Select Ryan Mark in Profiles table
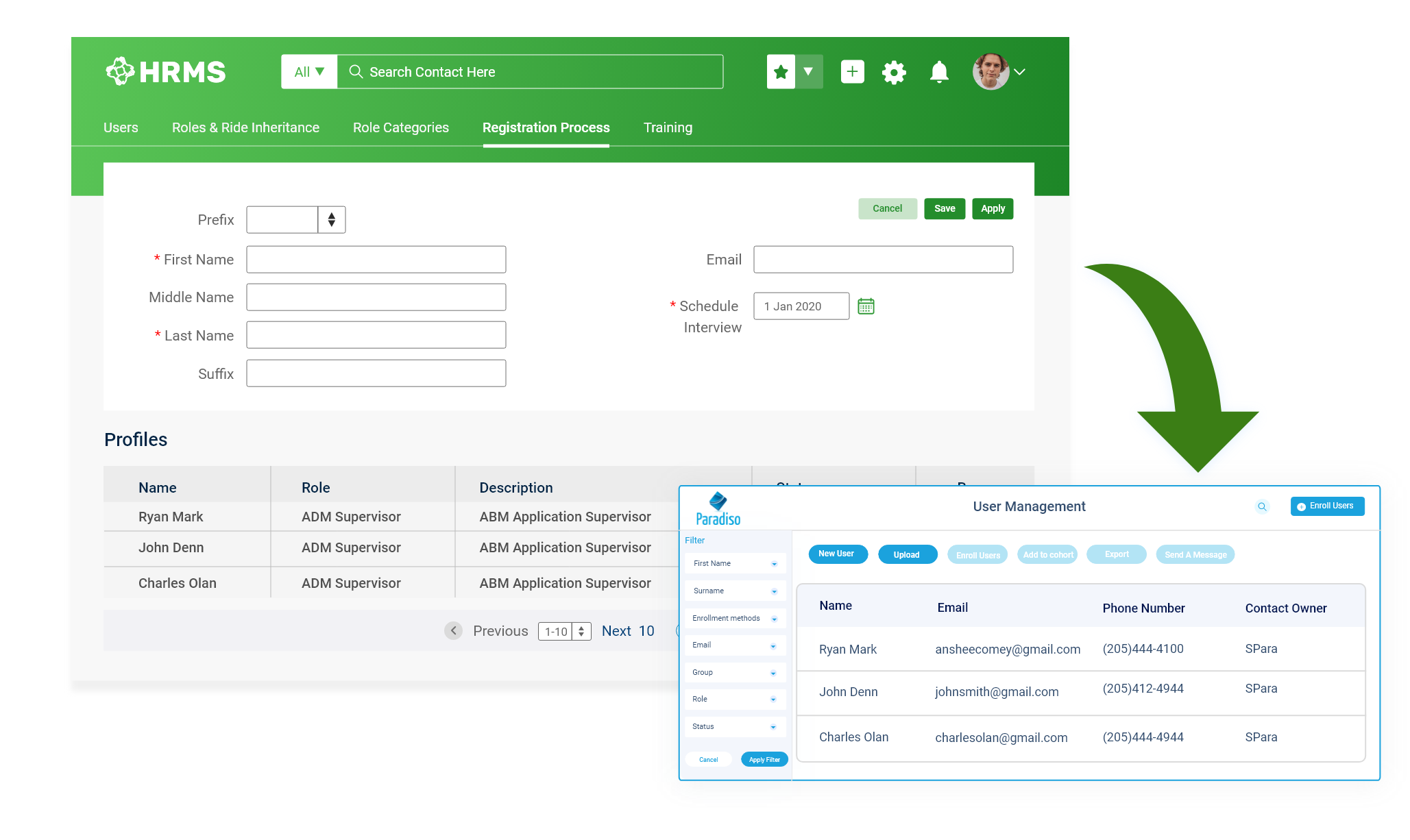The width and height of the screenshot is (1410, 840). pyautogui.click(x=171, y=517)
